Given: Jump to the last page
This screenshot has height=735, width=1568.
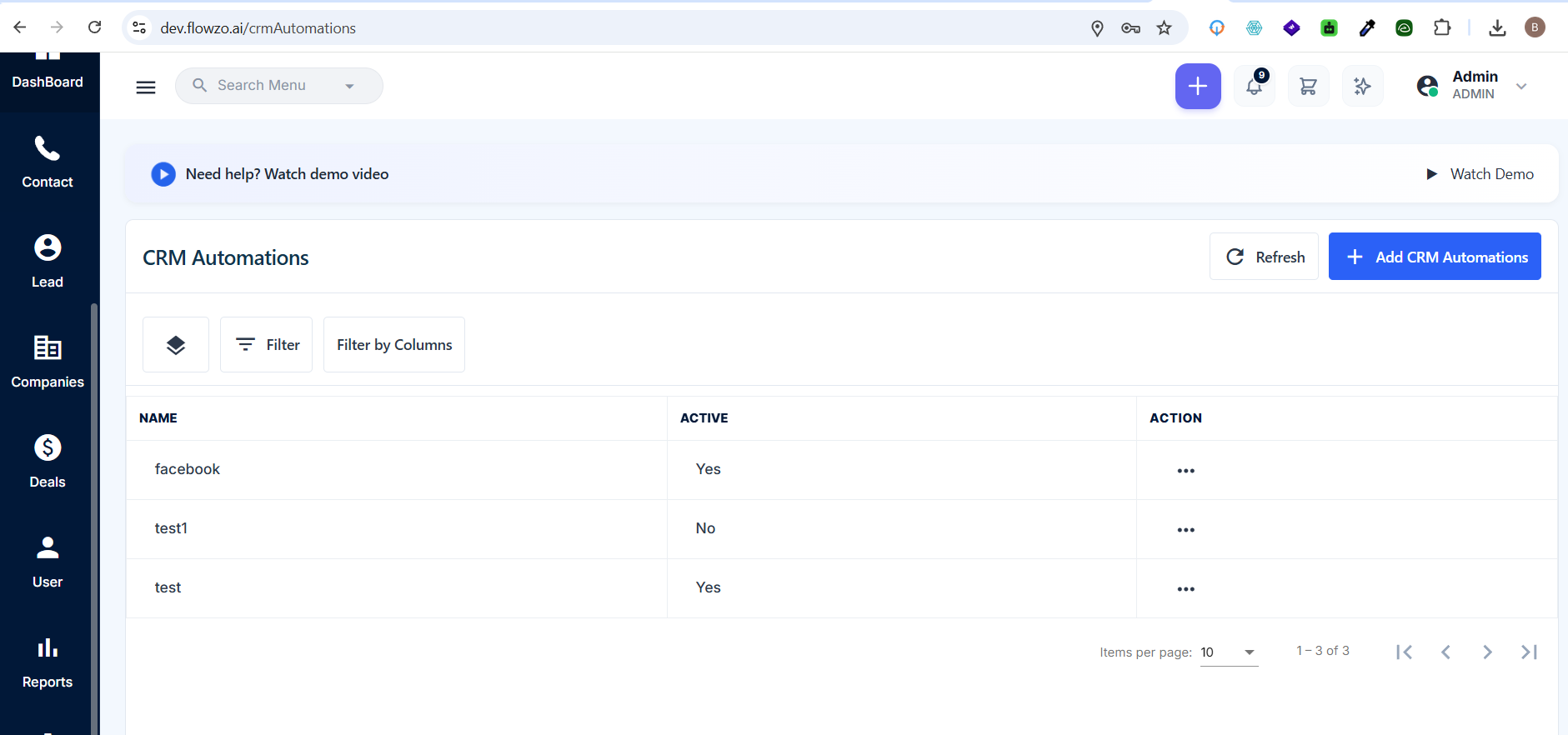Looking at the screenshot, I should [1530, 652].
